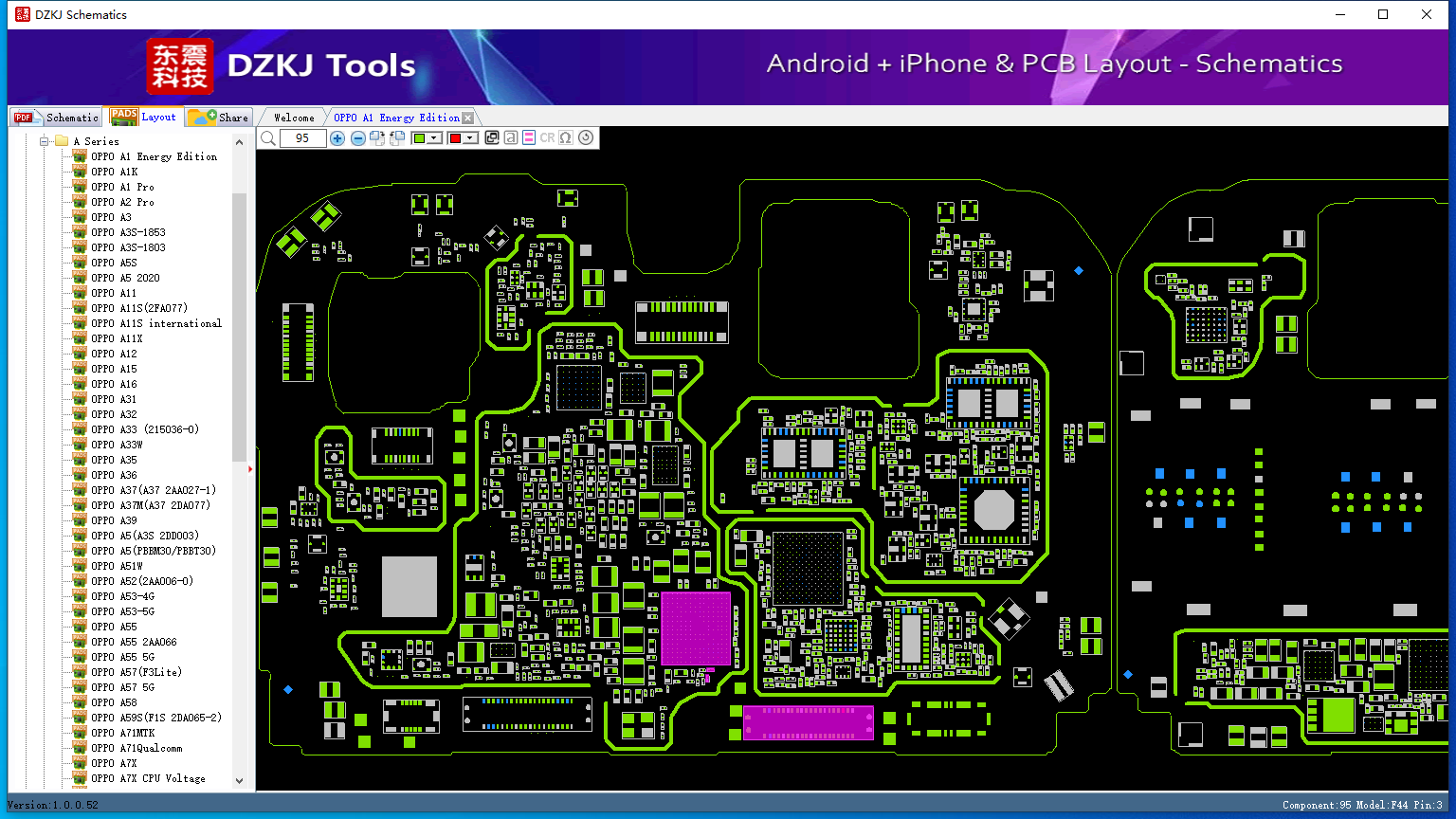
Task: Rotate the board layout clockwise
Action: (x=377, y=138)
